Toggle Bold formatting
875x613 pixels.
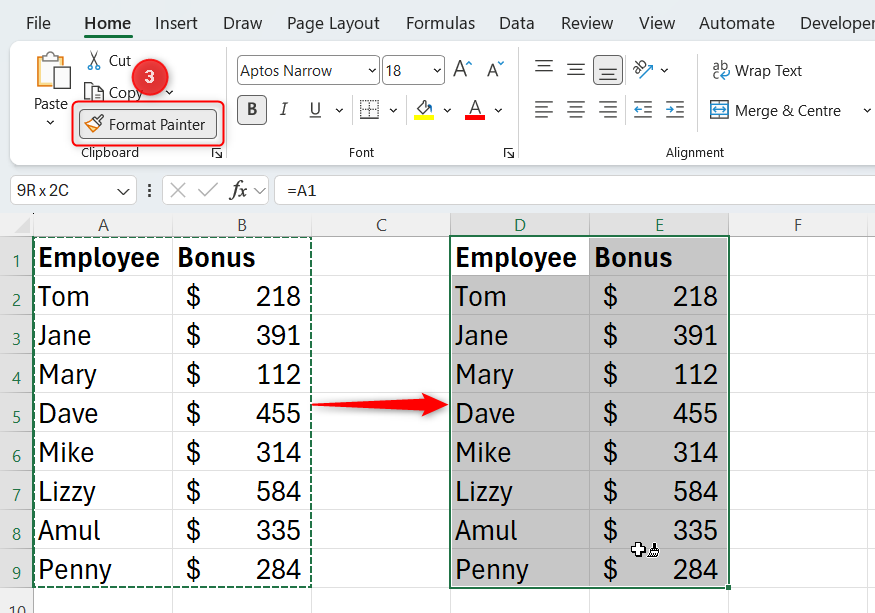[252, 109]
